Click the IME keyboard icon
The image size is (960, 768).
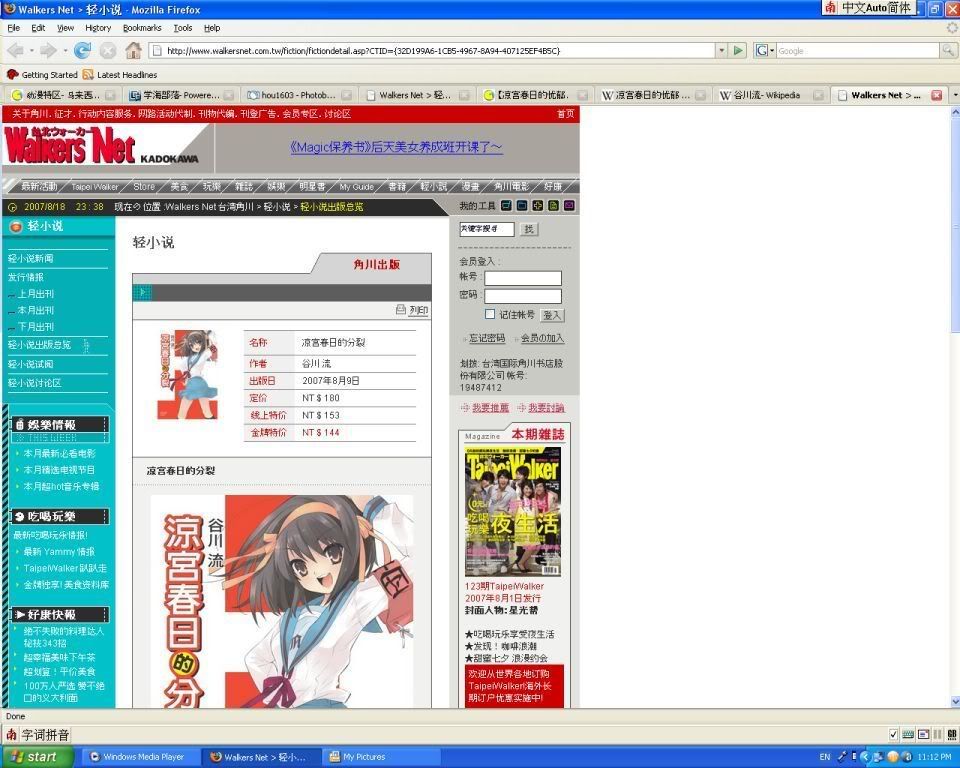(908, 734)
